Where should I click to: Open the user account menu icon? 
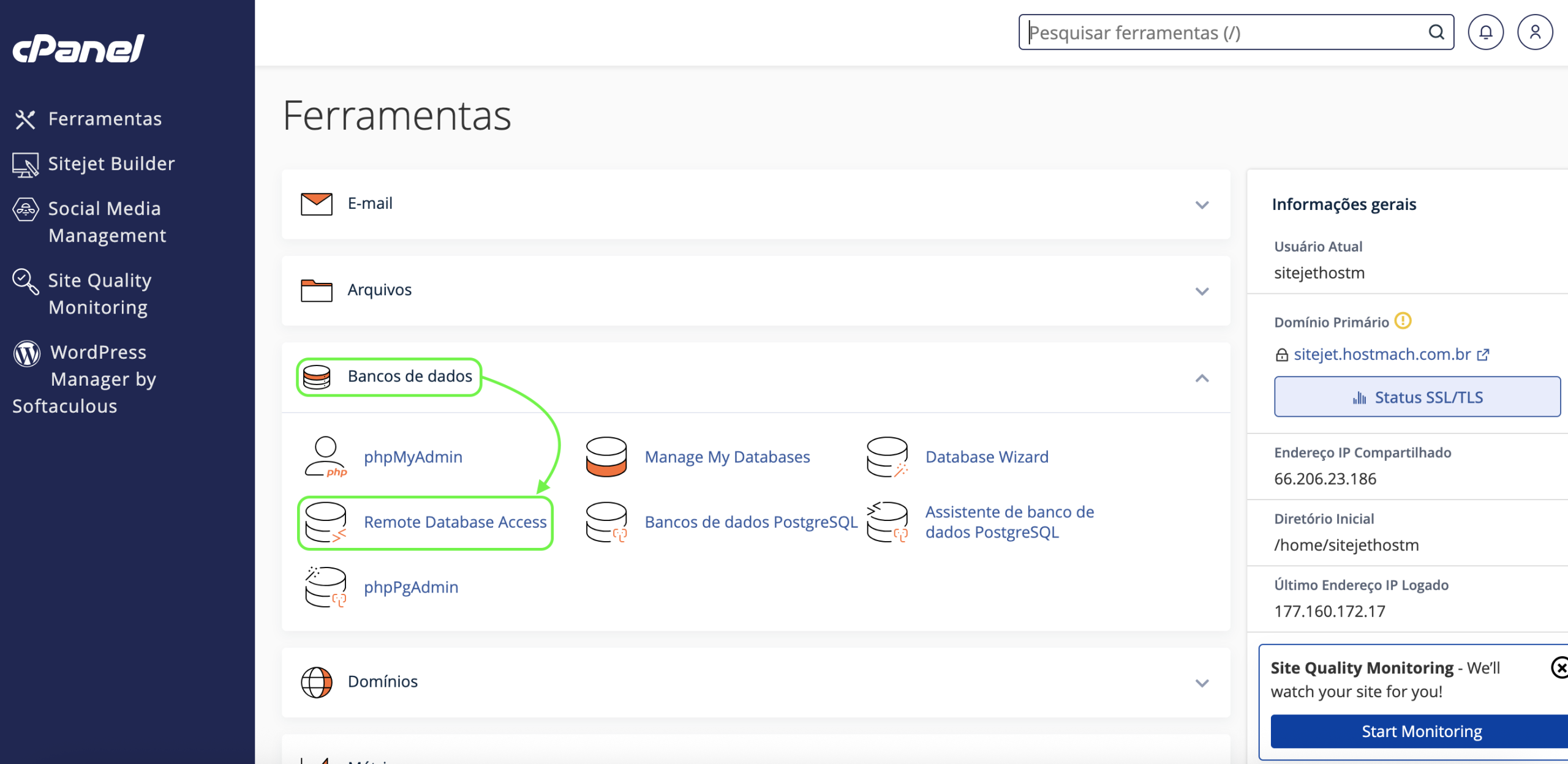[1535, 32]
